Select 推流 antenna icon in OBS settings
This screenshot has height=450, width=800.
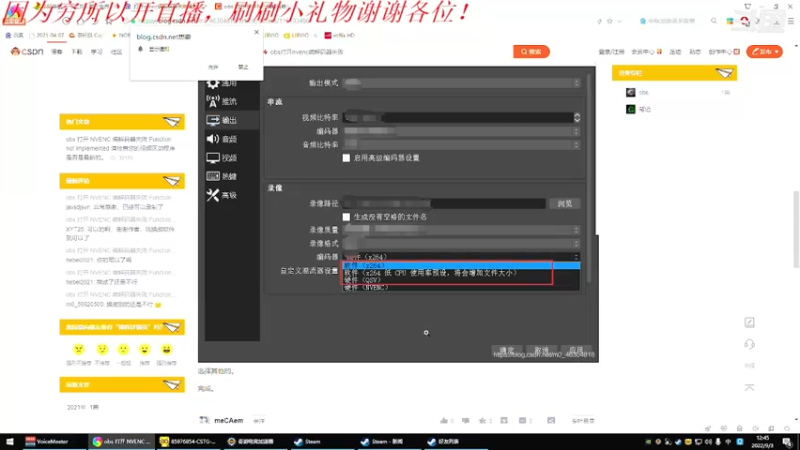(213, 101)
